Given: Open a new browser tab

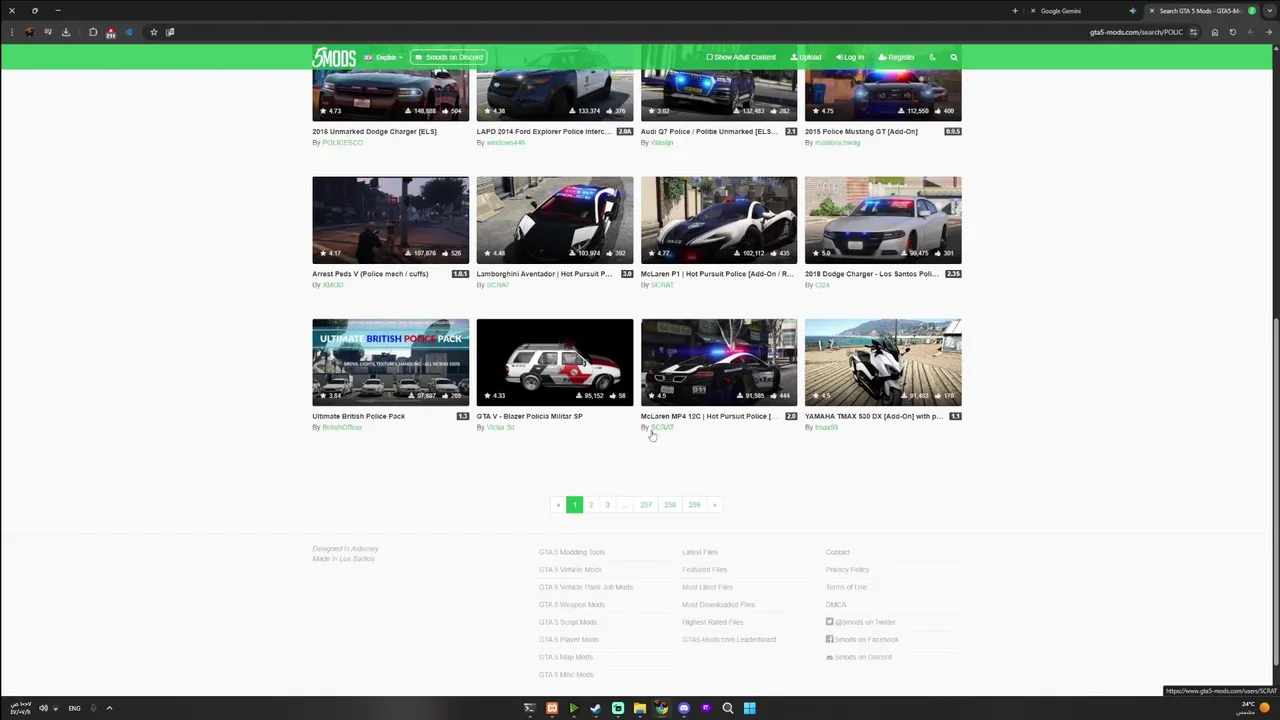Looking at the screenshot, I should pyautogui.click(x=1015, y=11).
